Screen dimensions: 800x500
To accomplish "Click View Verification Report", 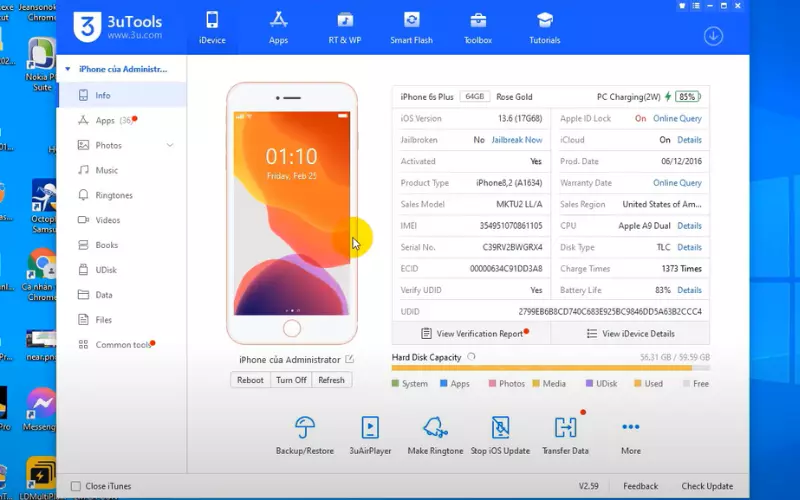I will click(471, 334).
